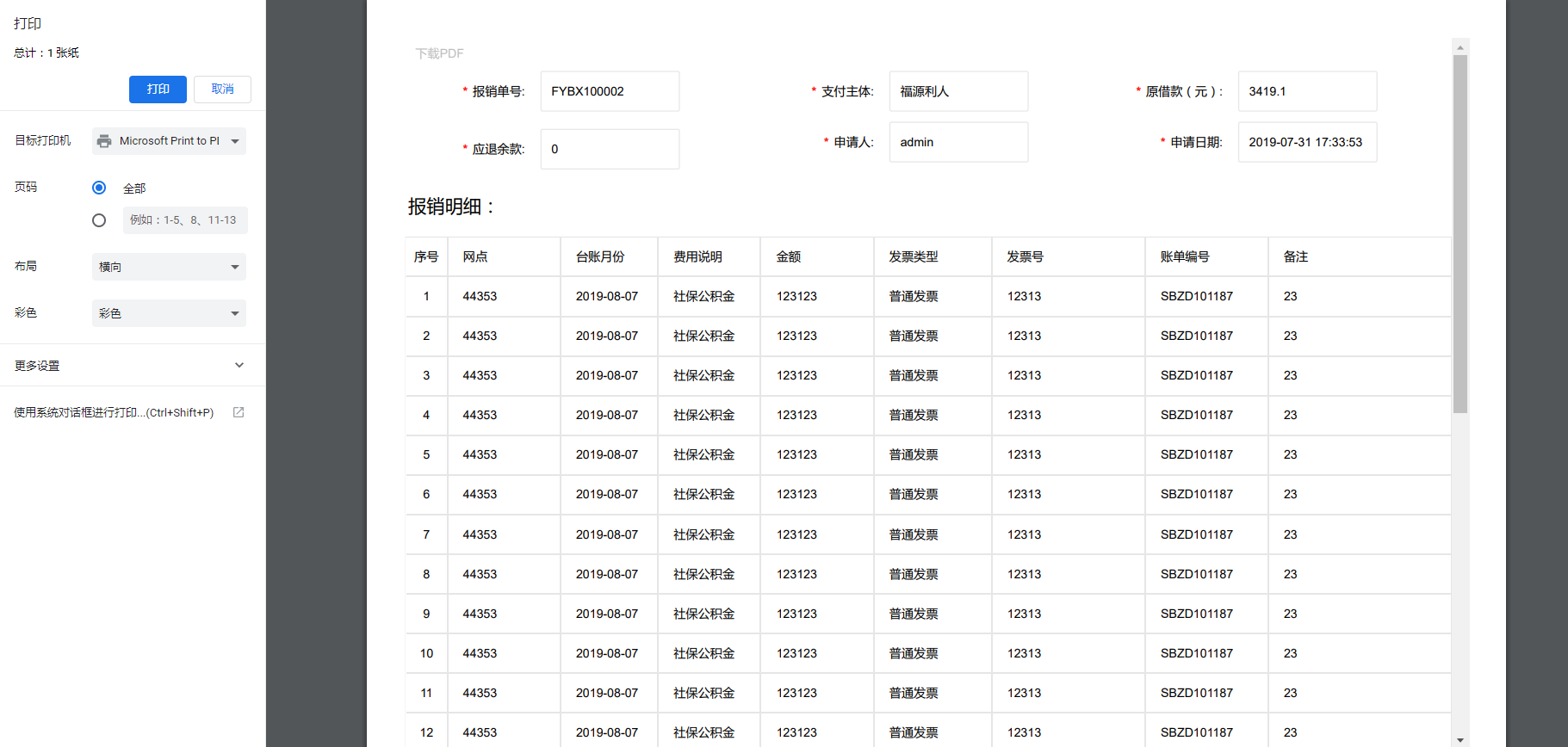Open system print dialog link
Screen dimensions: 1568x747
pyautogui.click(x=114, y=413)
